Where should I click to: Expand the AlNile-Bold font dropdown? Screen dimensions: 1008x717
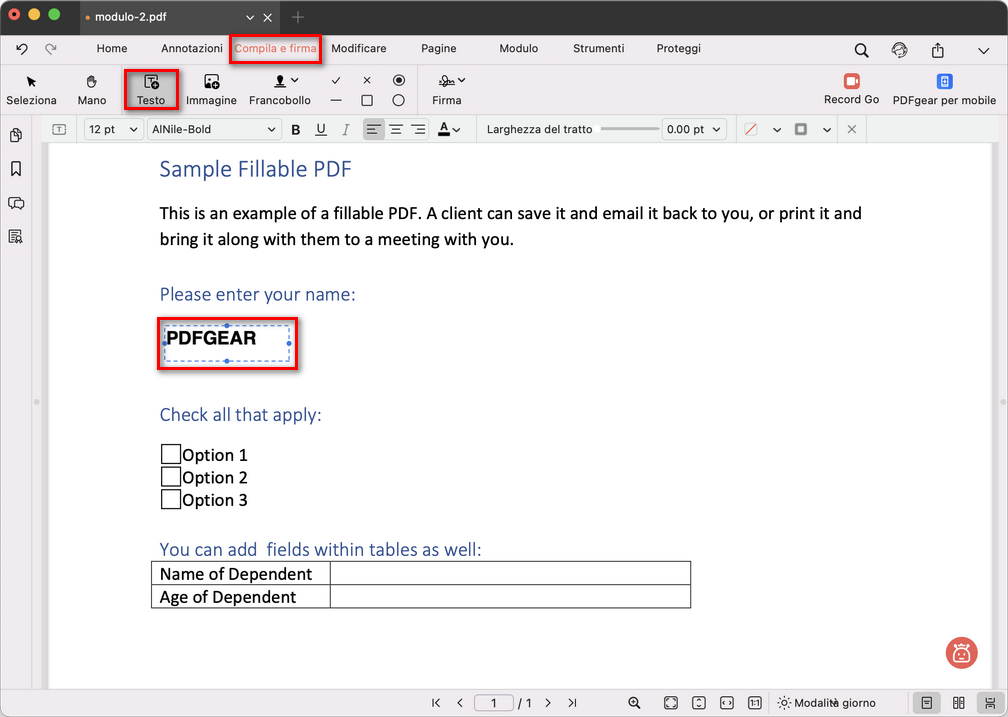(214, 129)
